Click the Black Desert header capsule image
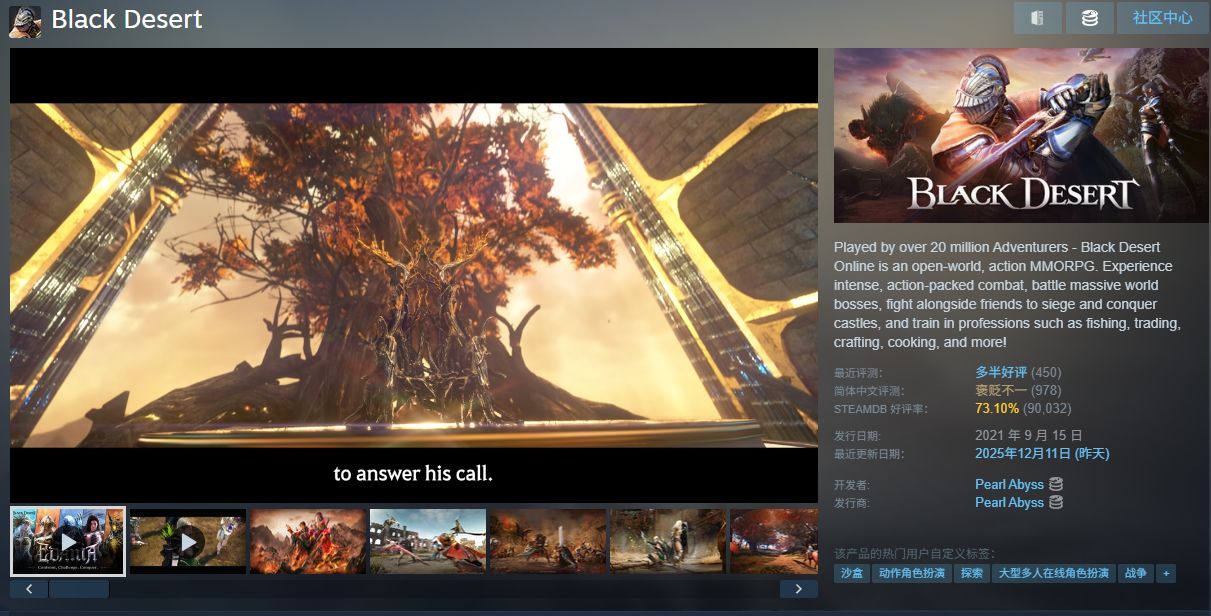The width and height of the screenshot is (1211, 616). 1021,135
